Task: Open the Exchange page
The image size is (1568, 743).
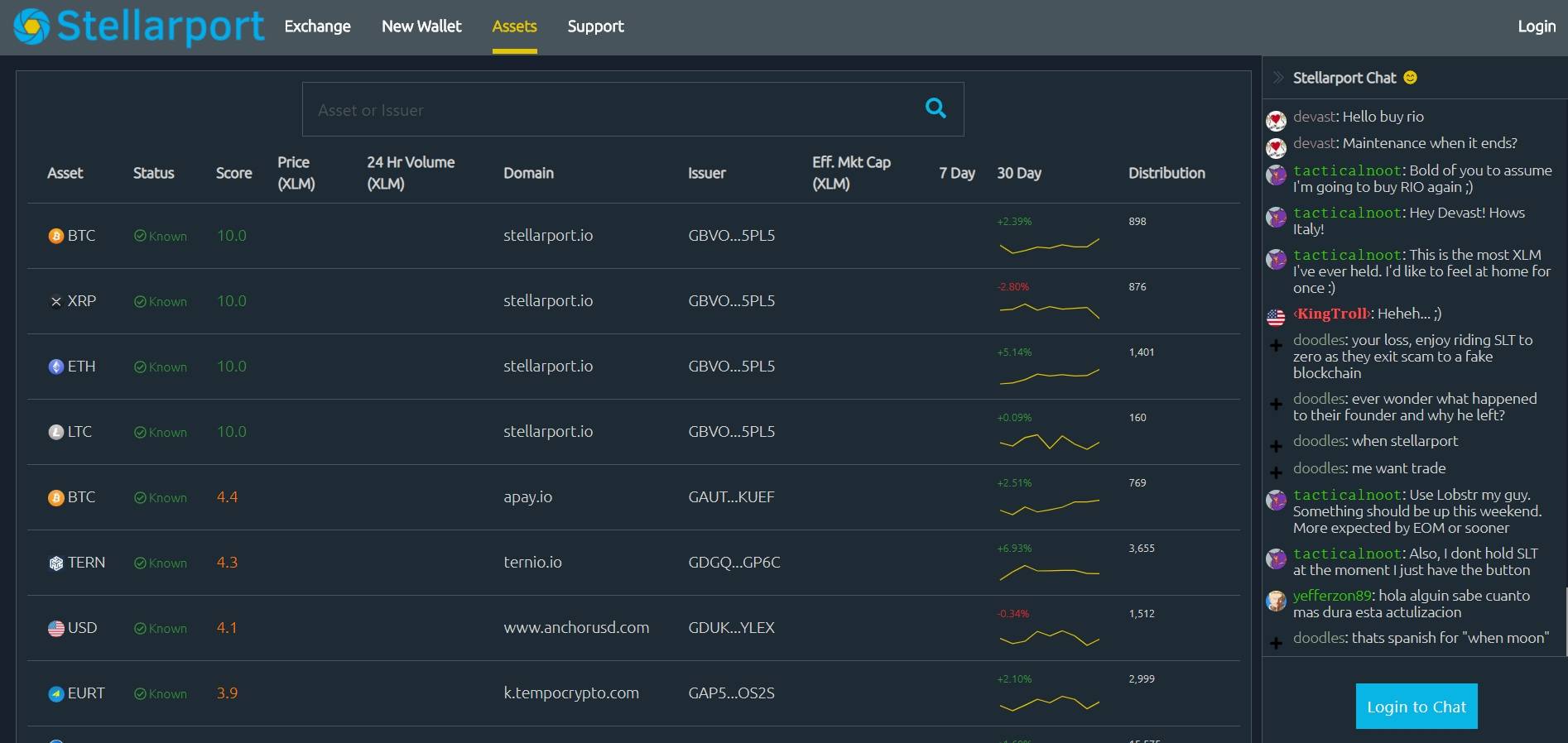Action: click(317, 26)
